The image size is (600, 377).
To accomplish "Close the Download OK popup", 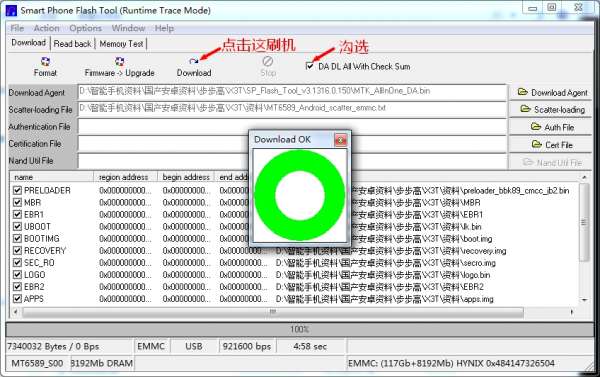I will 341,140.
